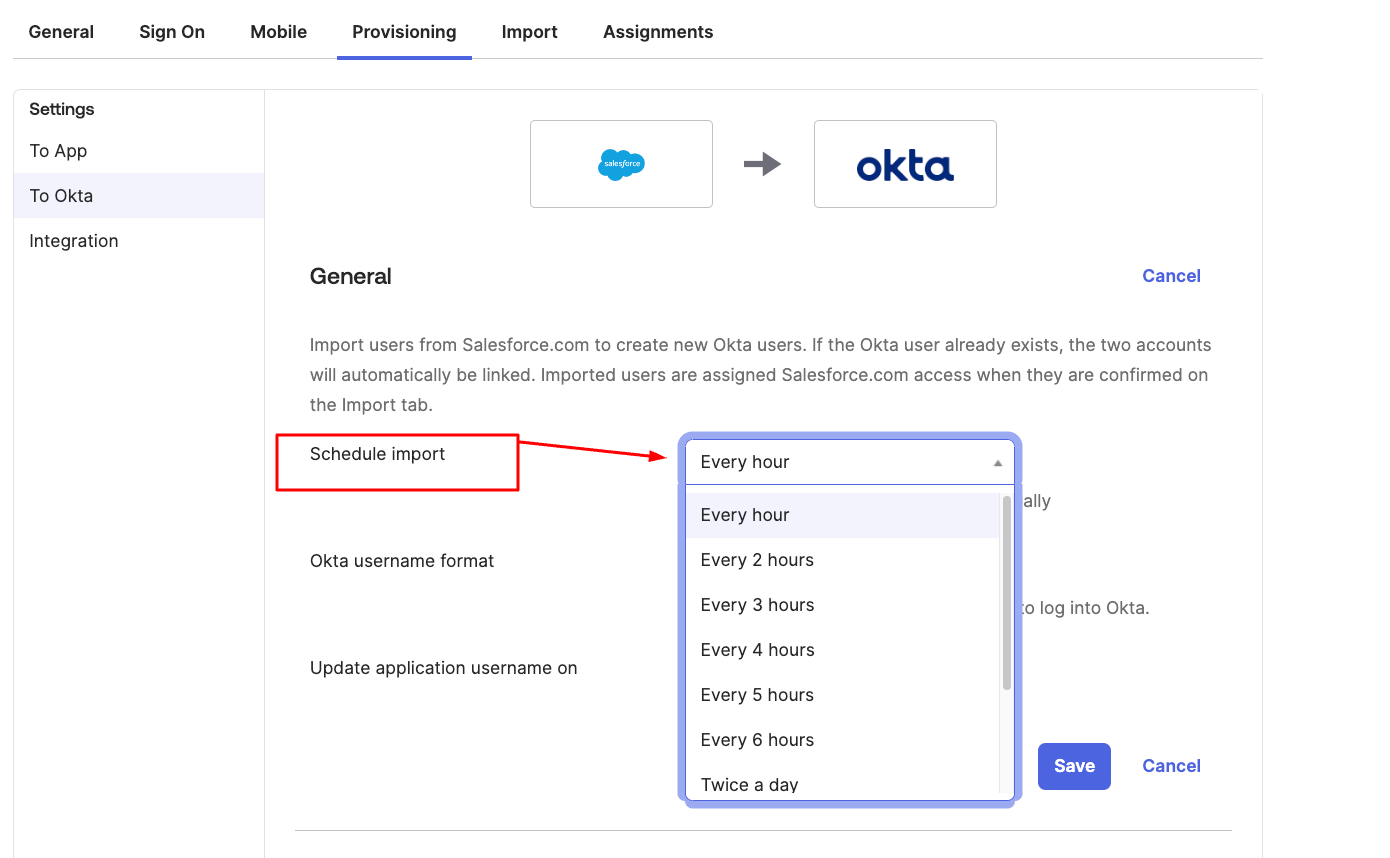The image size is (1390, 858).
Task: Click Cancel link next to Save
Action: click(1171, 766)
